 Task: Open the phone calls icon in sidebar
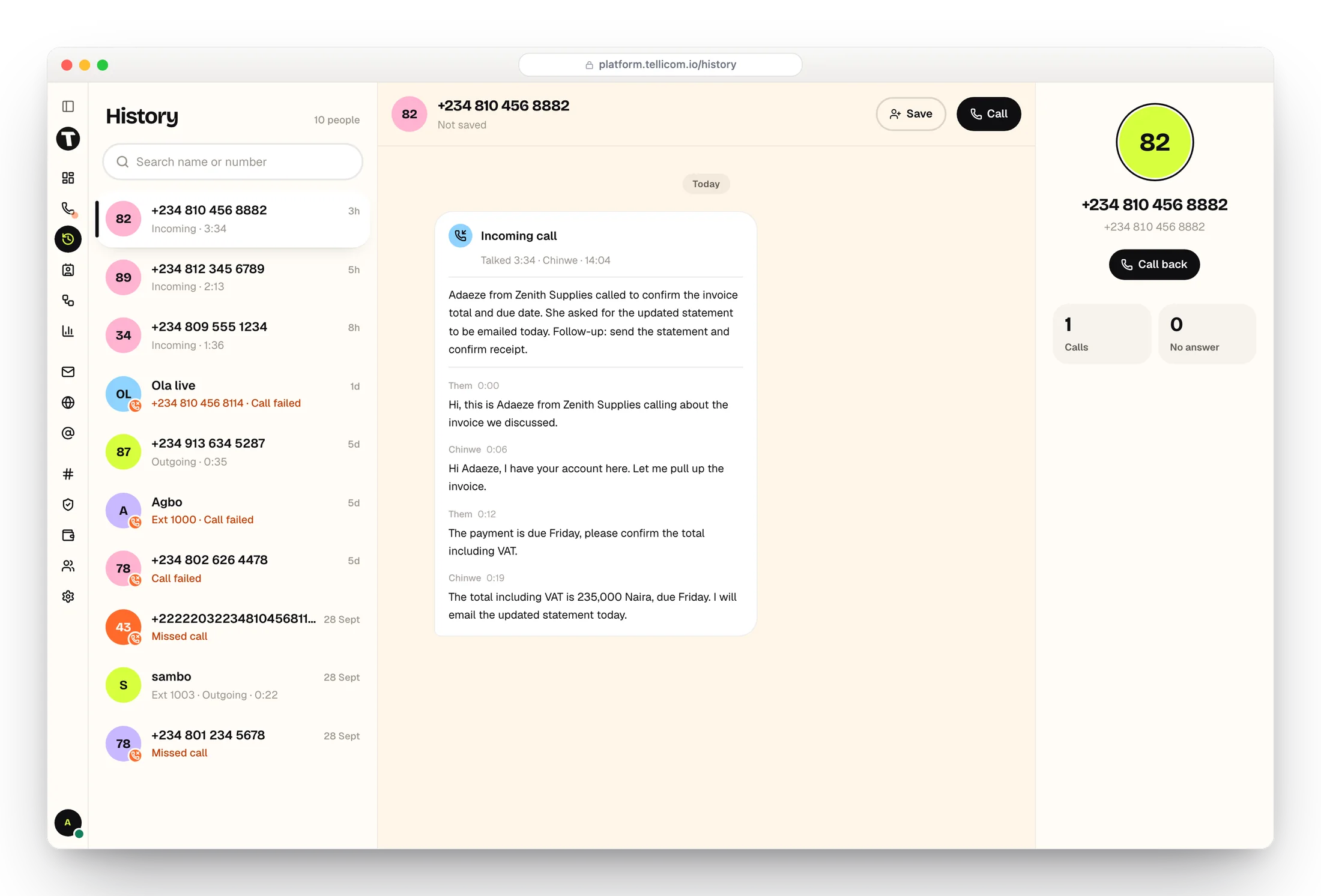(68, 208)
